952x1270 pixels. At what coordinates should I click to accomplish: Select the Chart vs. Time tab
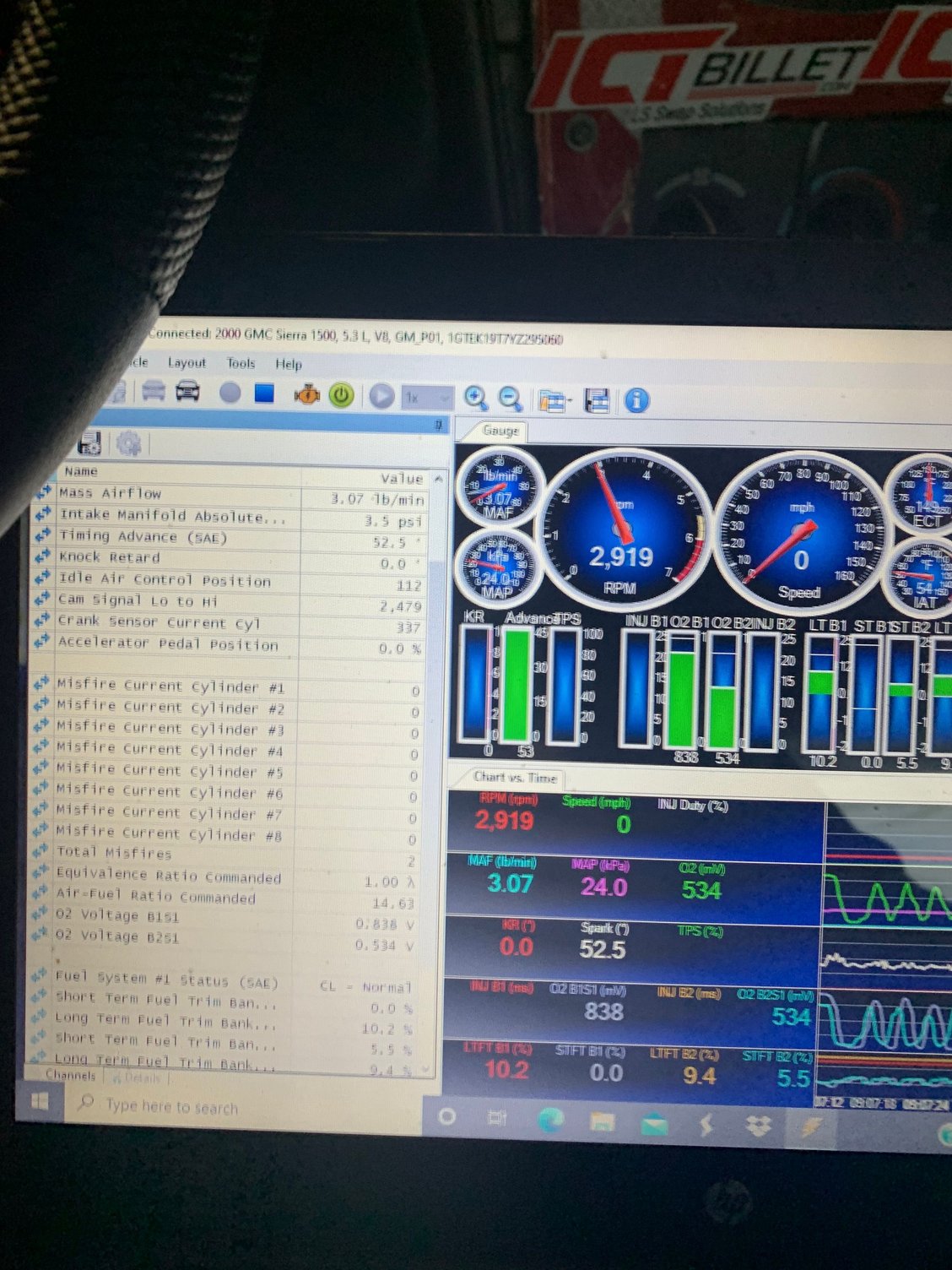515,777
